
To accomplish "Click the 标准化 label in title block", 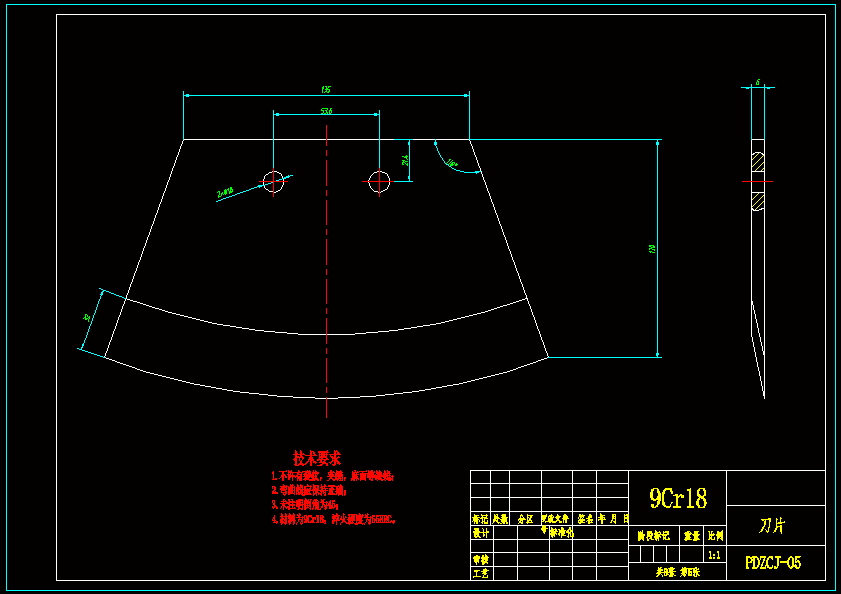I will tap(561, 533).
